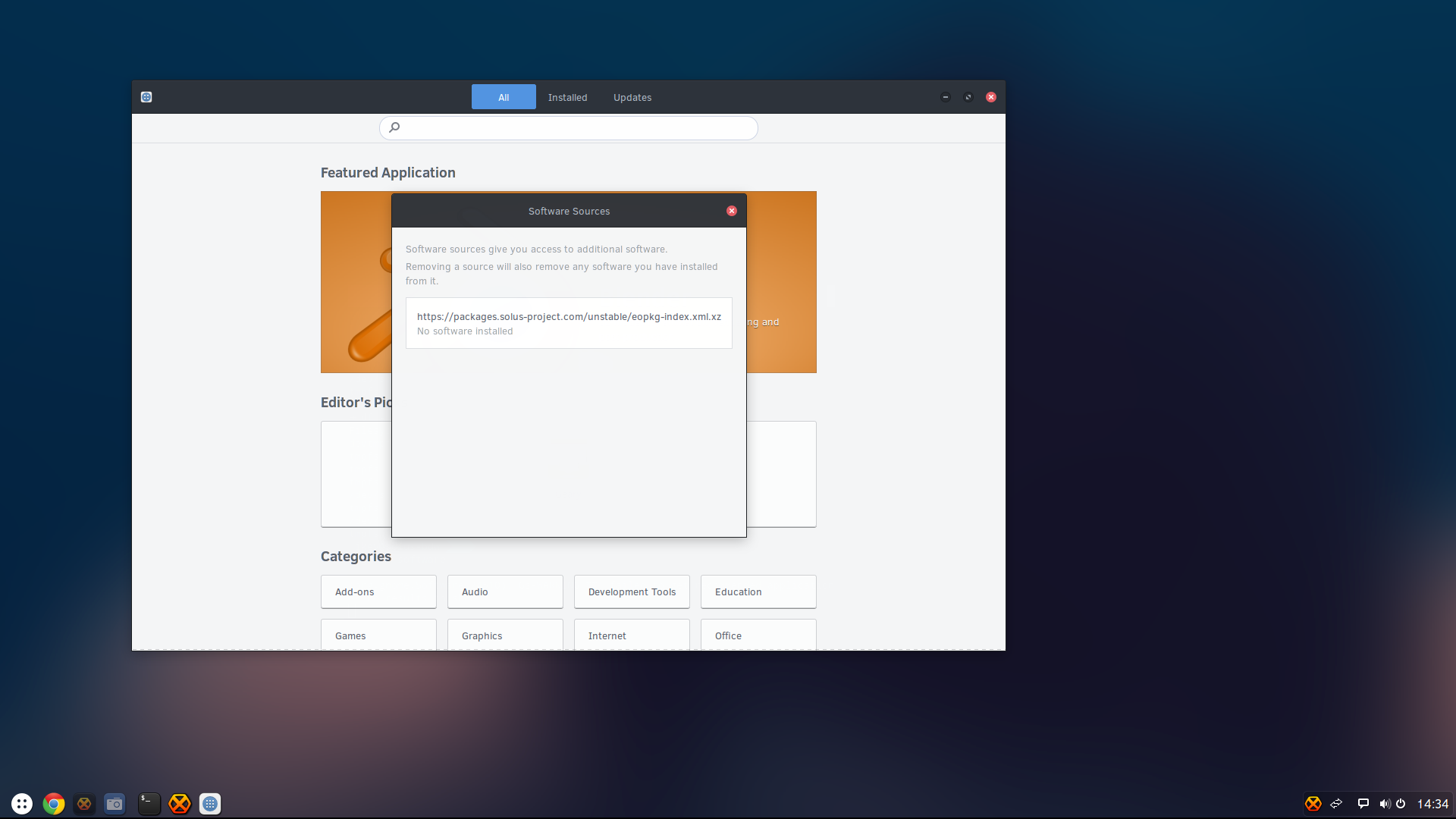Close the Software Center window

tap(991, 97)
